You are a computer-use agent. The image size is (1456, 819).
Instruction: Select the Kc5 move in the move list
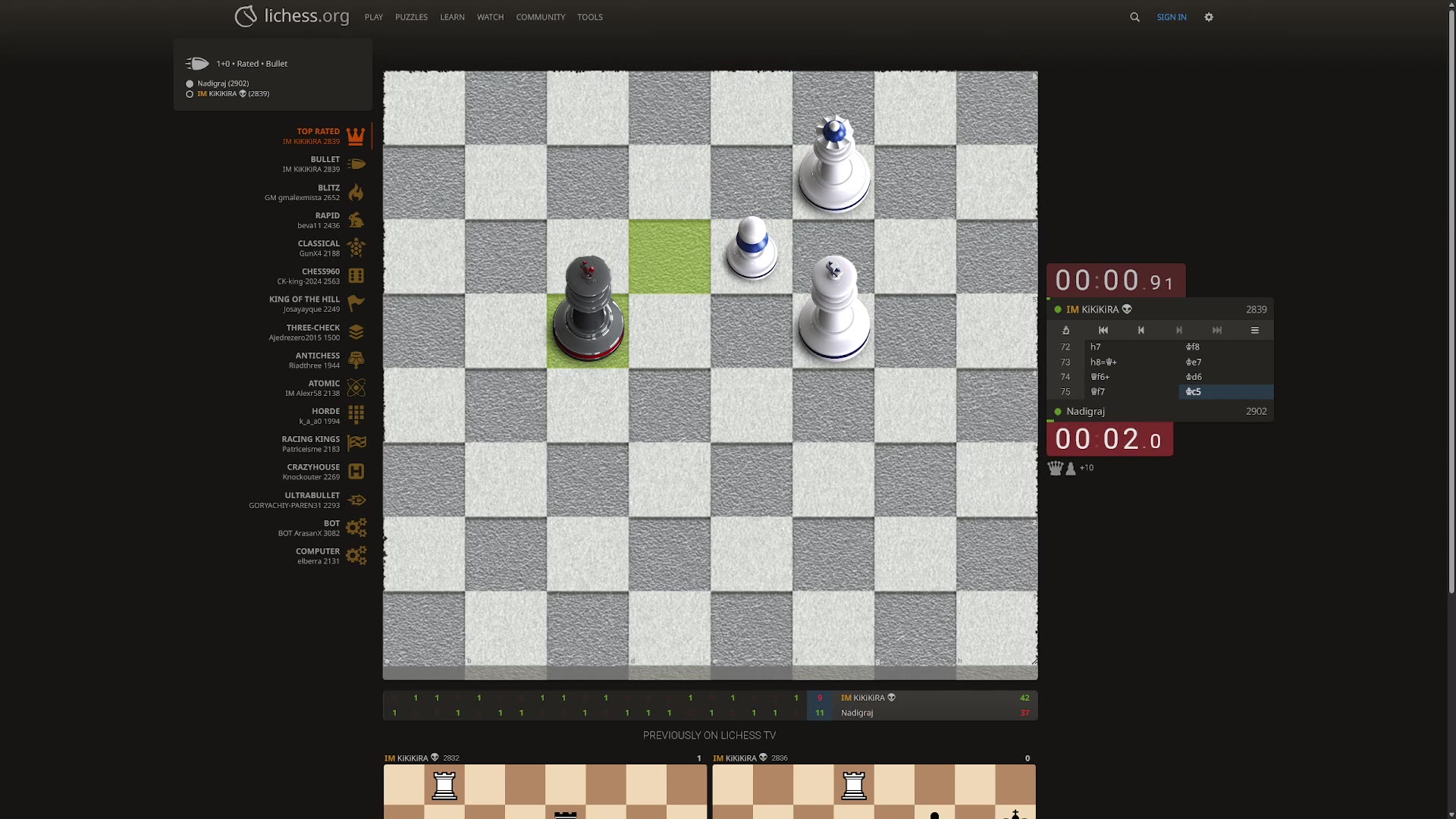coord(1194,392)
